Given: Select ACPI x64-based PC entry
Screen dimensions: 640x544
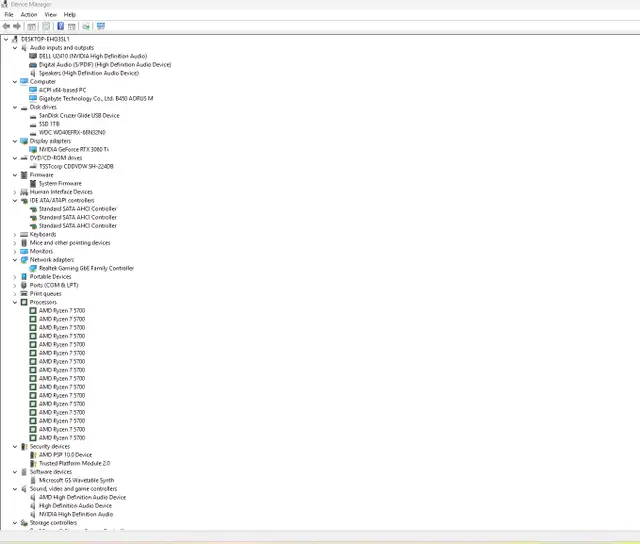Looking at the screenshot, I should [62, 90].
